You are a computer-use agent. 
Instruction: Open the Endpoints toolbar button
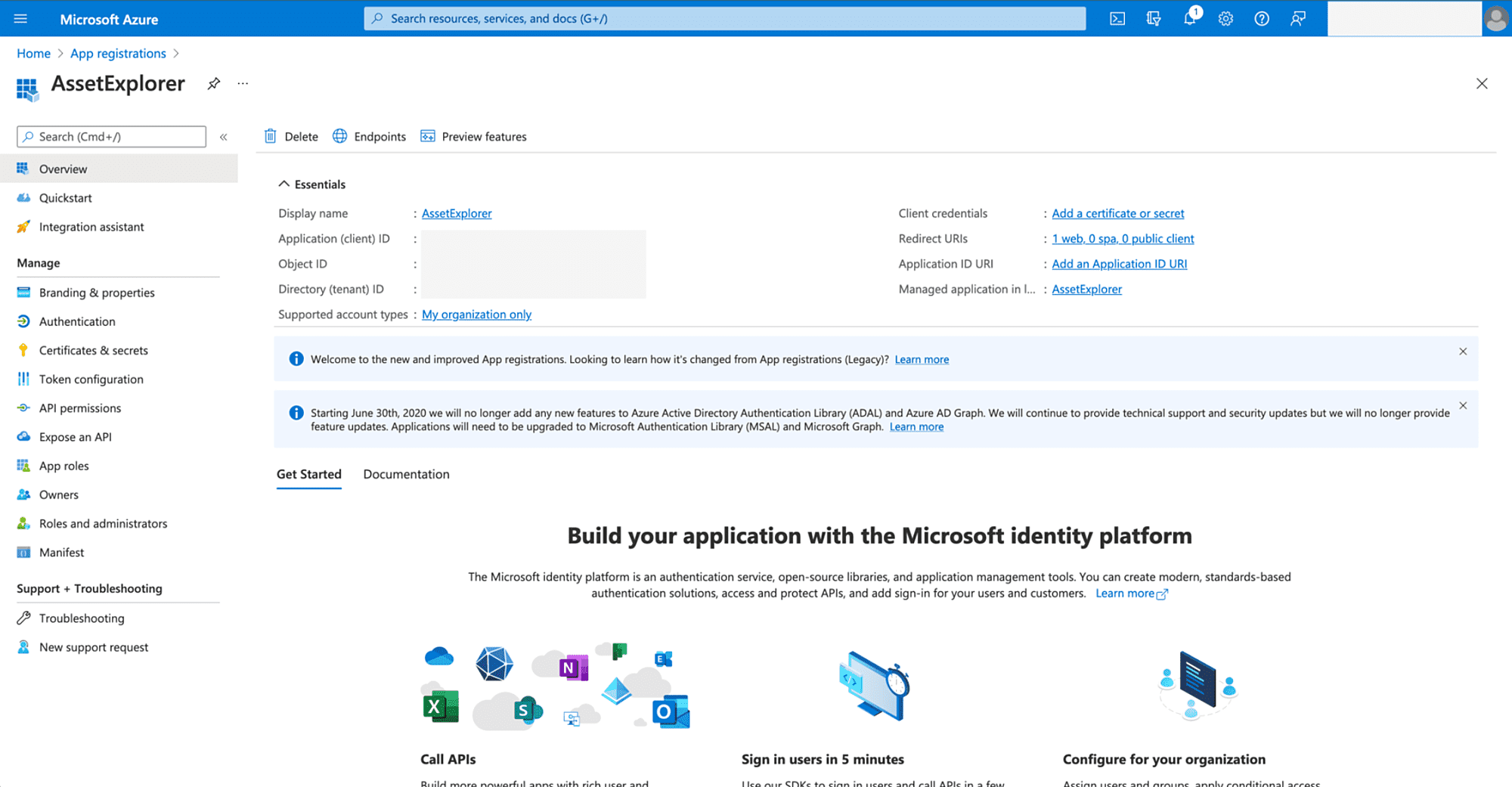(x=370, y=137)
